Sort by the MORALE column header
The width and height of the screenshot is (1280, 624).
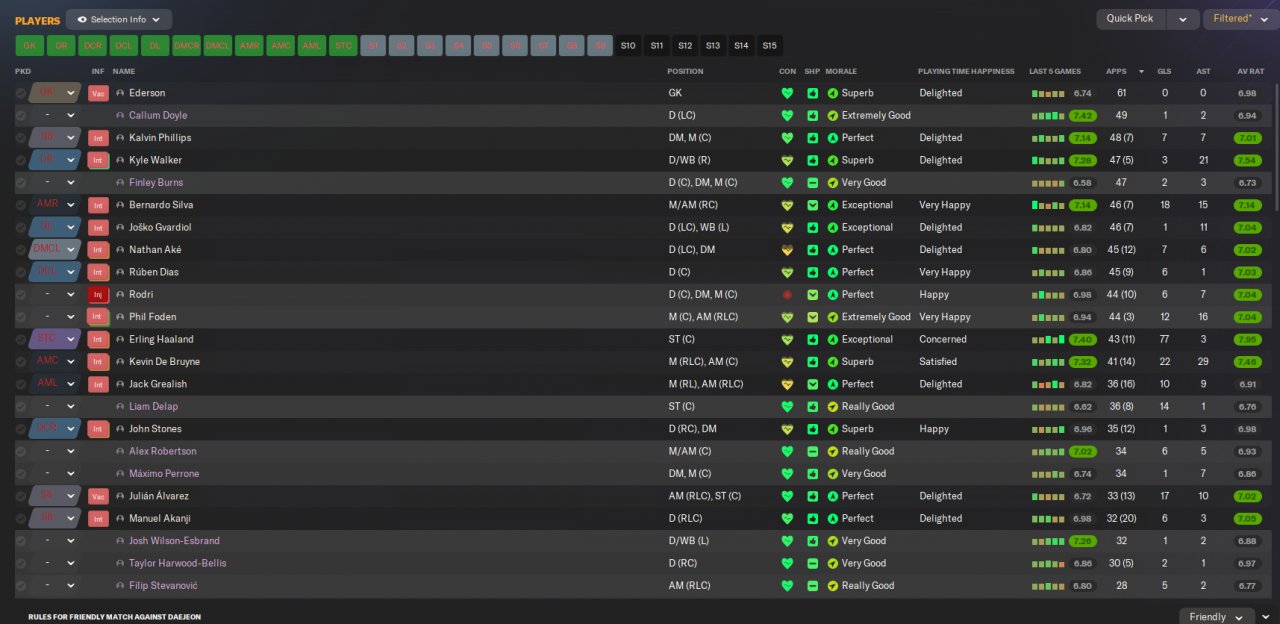click(x=841, y=71)
